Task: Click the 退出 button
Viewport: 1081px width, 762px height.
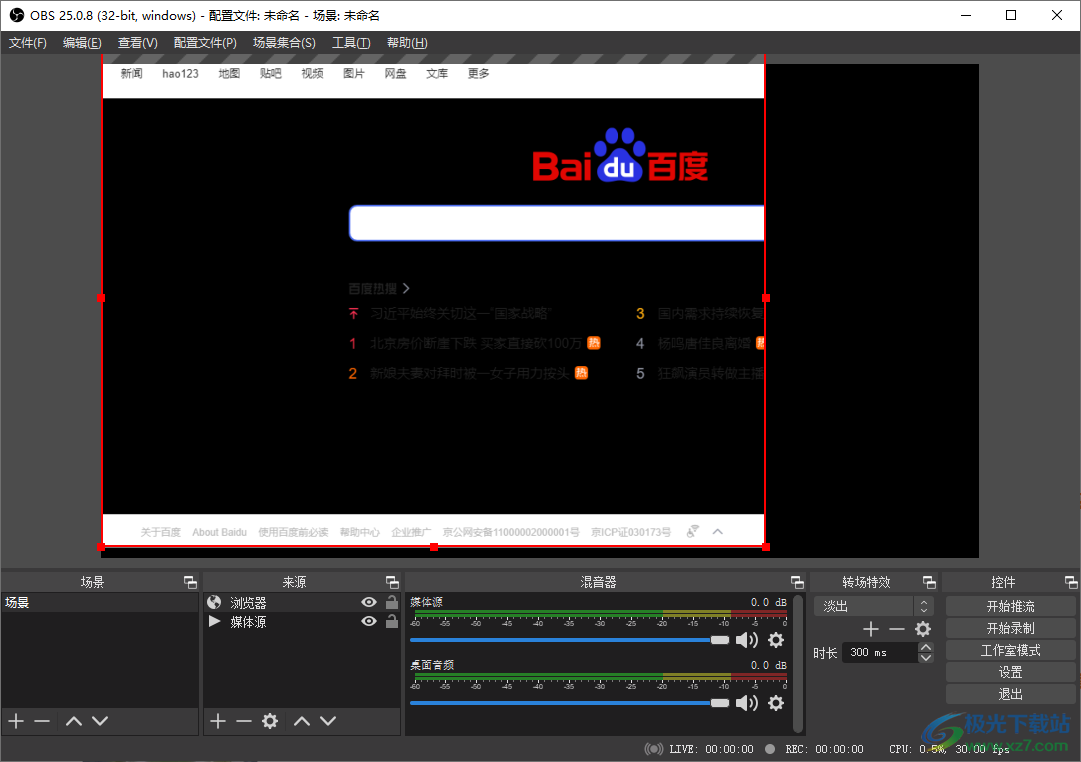Action: (1010, 694)
